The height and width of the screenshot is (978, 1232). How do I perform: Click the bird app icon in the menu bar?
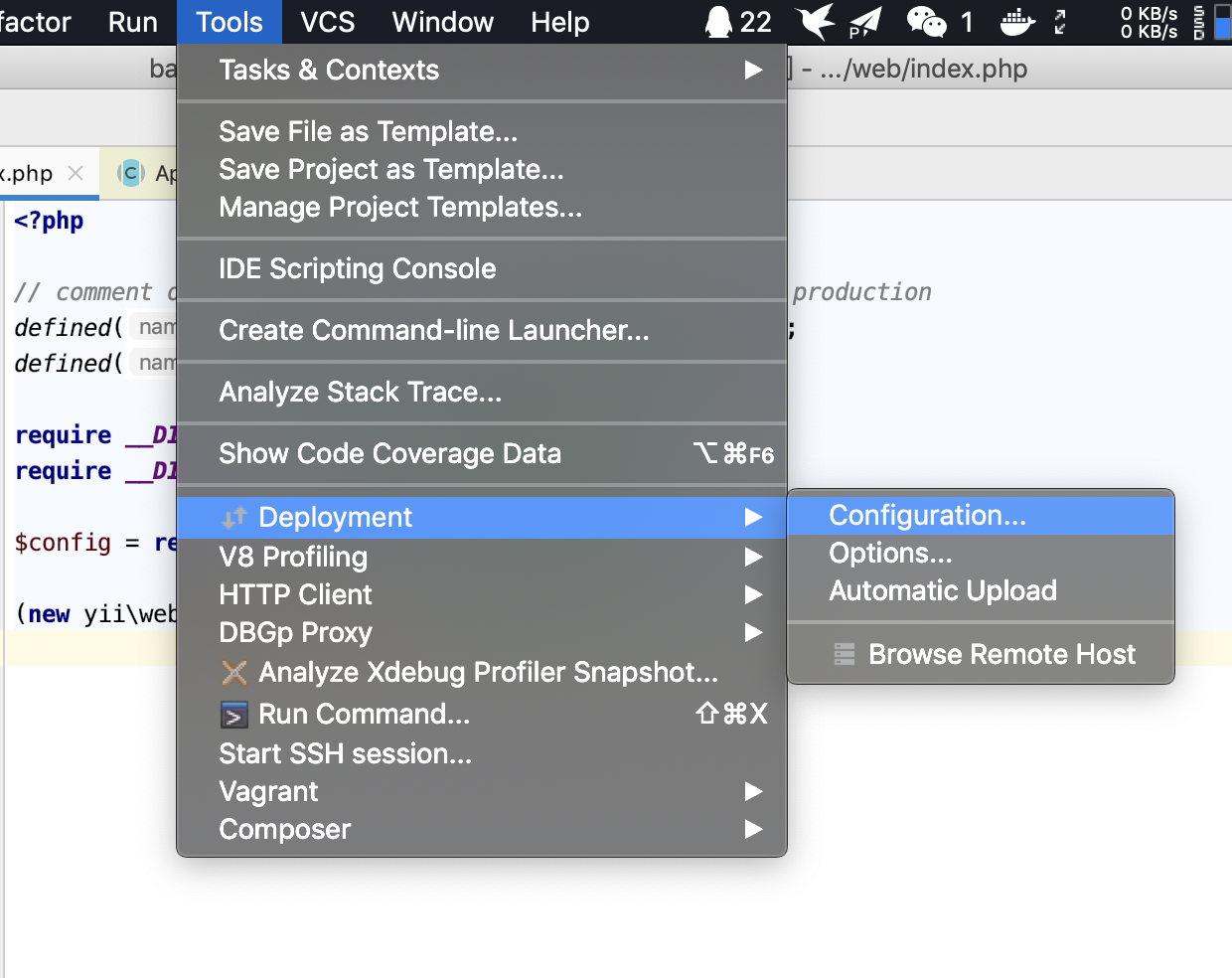[x=816, y=22]
